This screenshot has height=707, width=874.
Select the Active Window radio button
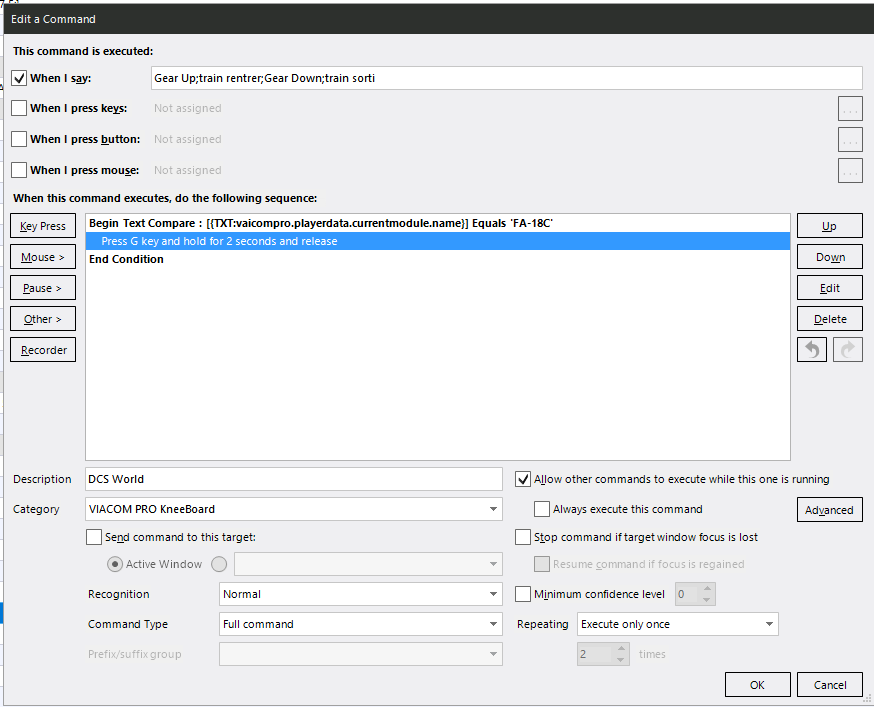(115, 564)
